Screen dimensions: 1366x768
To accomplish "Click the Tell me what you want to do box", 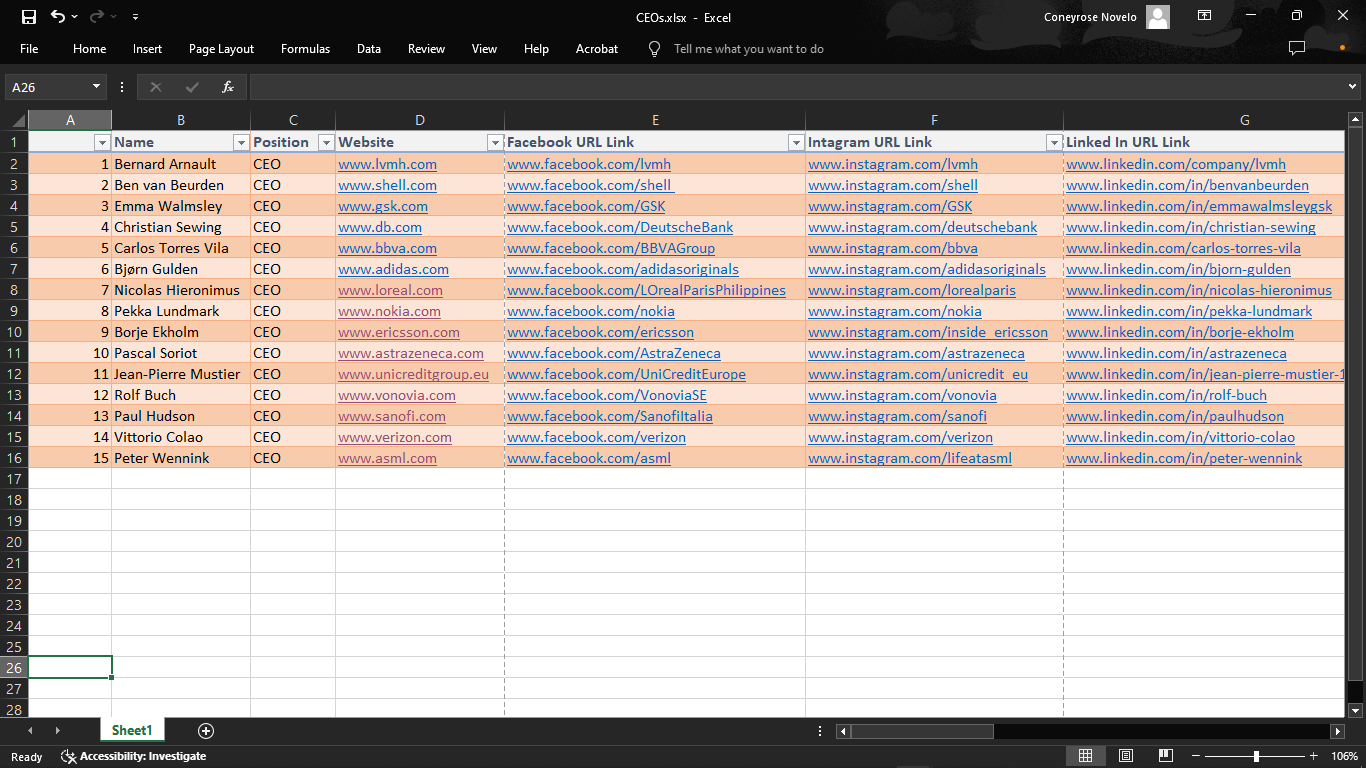I will click(x=748, y=49).
